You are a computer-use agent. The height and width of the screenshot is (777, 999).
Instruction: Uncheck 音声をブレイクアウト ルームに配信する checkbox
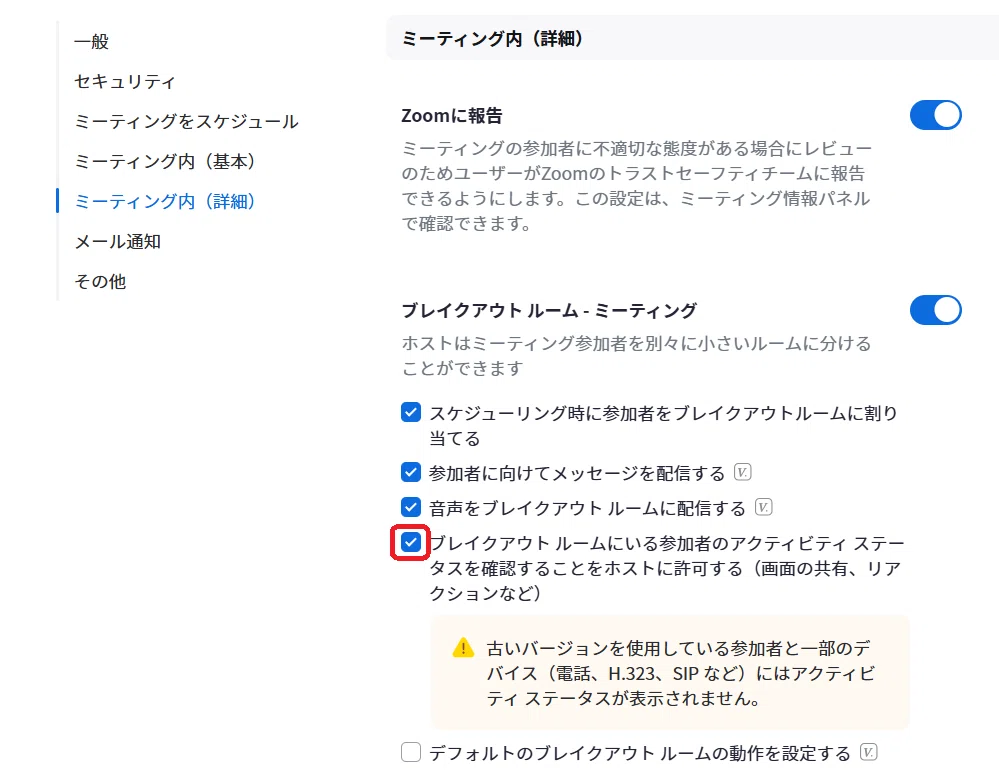pyautogui.click(x=411, y=507)
